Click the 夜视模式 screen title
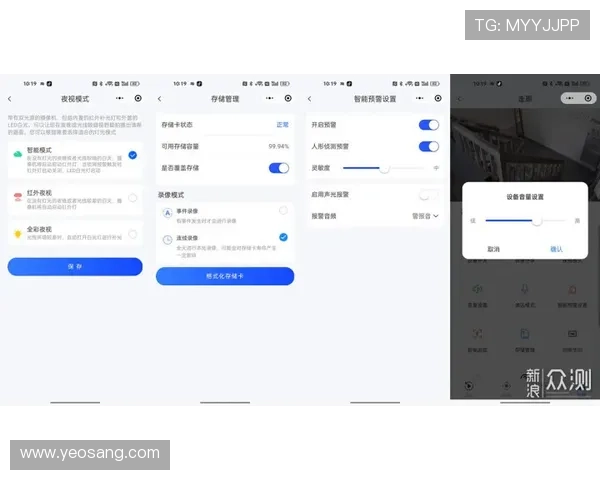 click(75, 99)
